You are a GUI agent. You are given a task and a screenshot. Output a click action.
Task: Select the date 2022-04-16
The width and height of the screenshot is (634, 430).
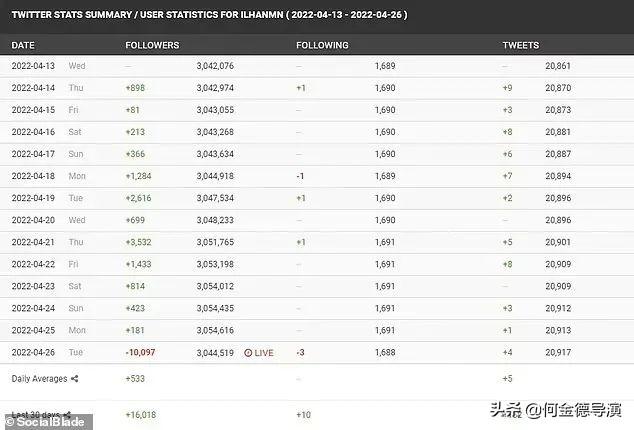33,132
